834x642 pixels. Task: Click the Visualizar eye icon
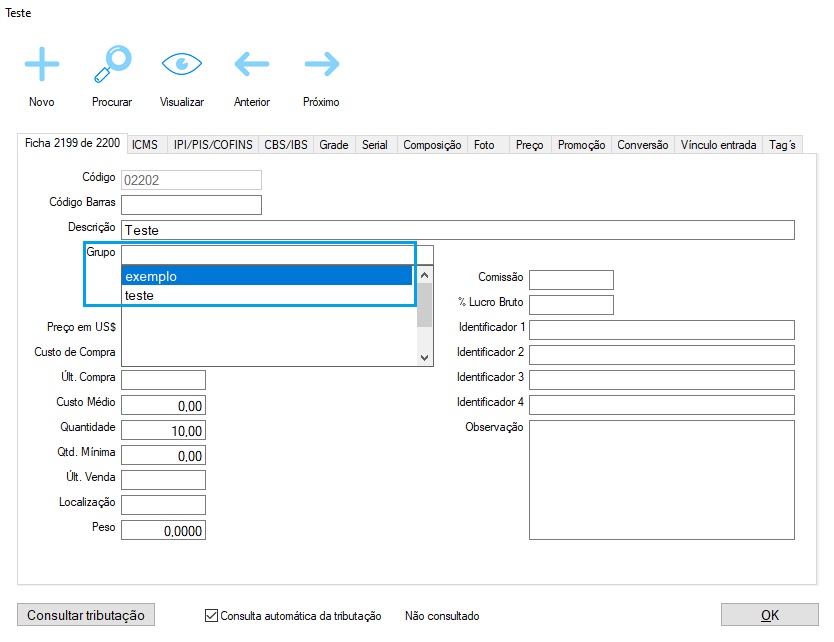pos(182,65)
